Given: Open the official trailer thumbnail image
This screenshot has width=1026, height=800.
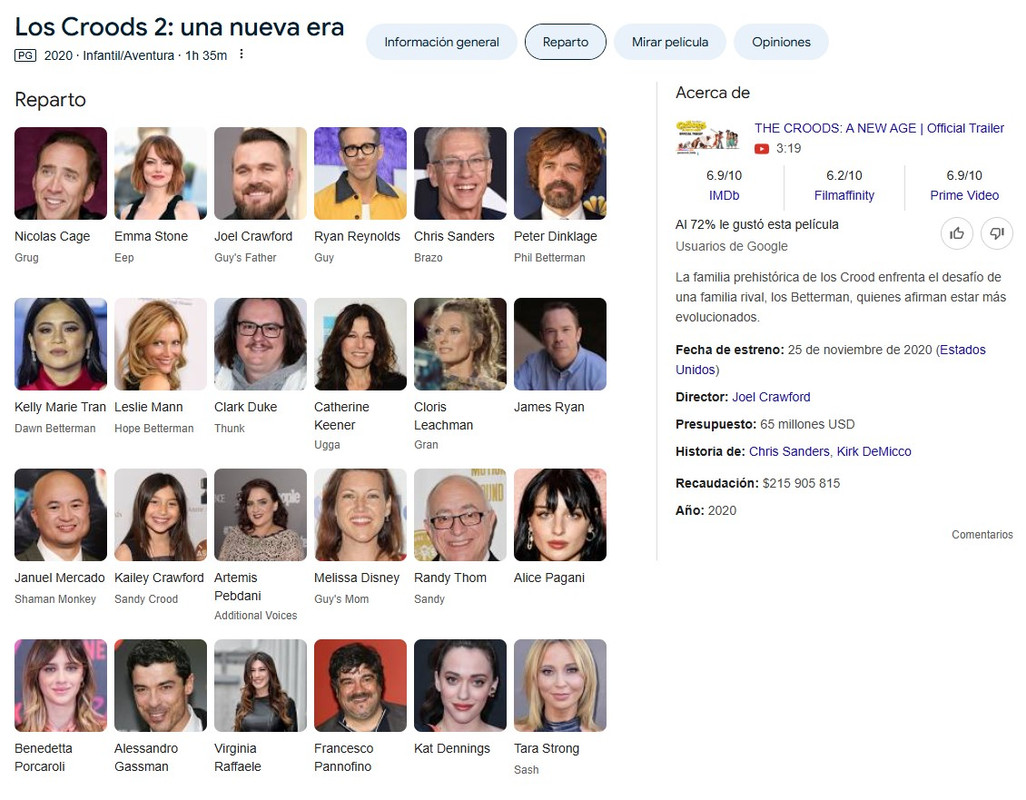Looking at the screenshot, I should tap(707, 137).
